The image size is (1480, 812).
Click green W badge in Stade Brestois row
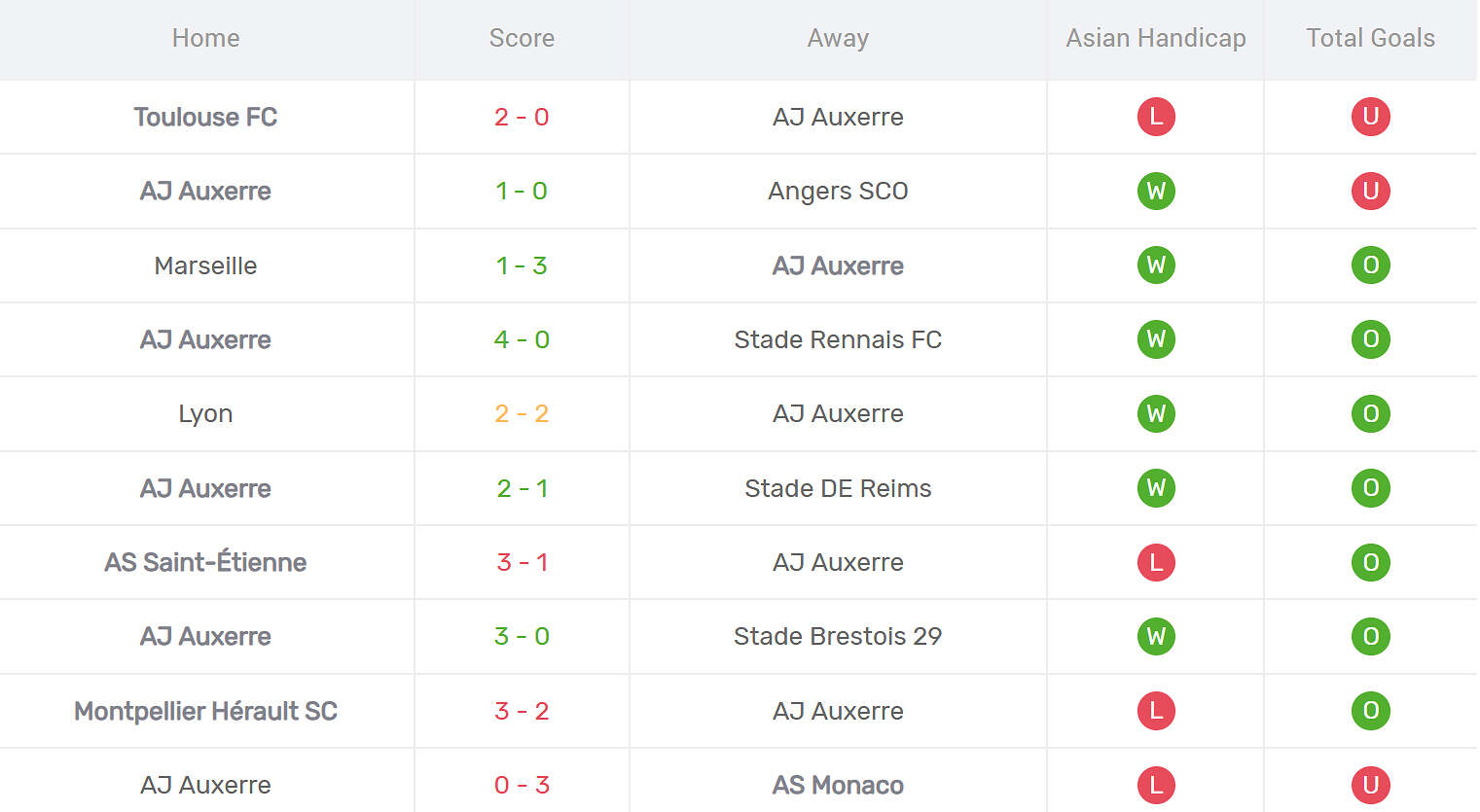tap(1156, 636)
